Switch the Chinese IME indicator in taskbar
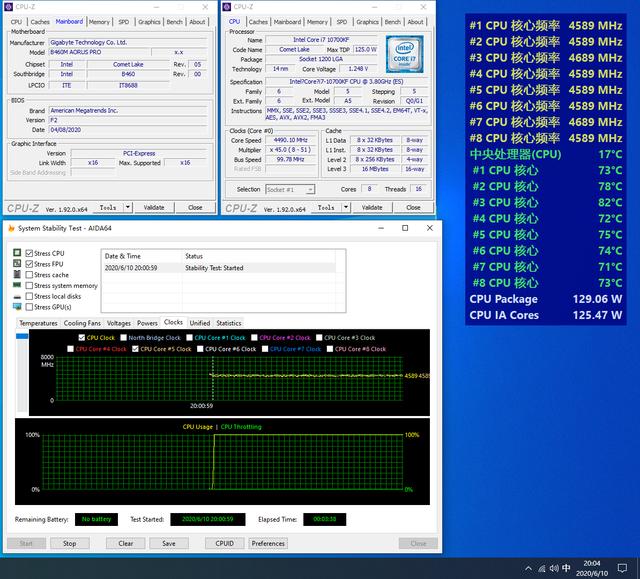 566,568
